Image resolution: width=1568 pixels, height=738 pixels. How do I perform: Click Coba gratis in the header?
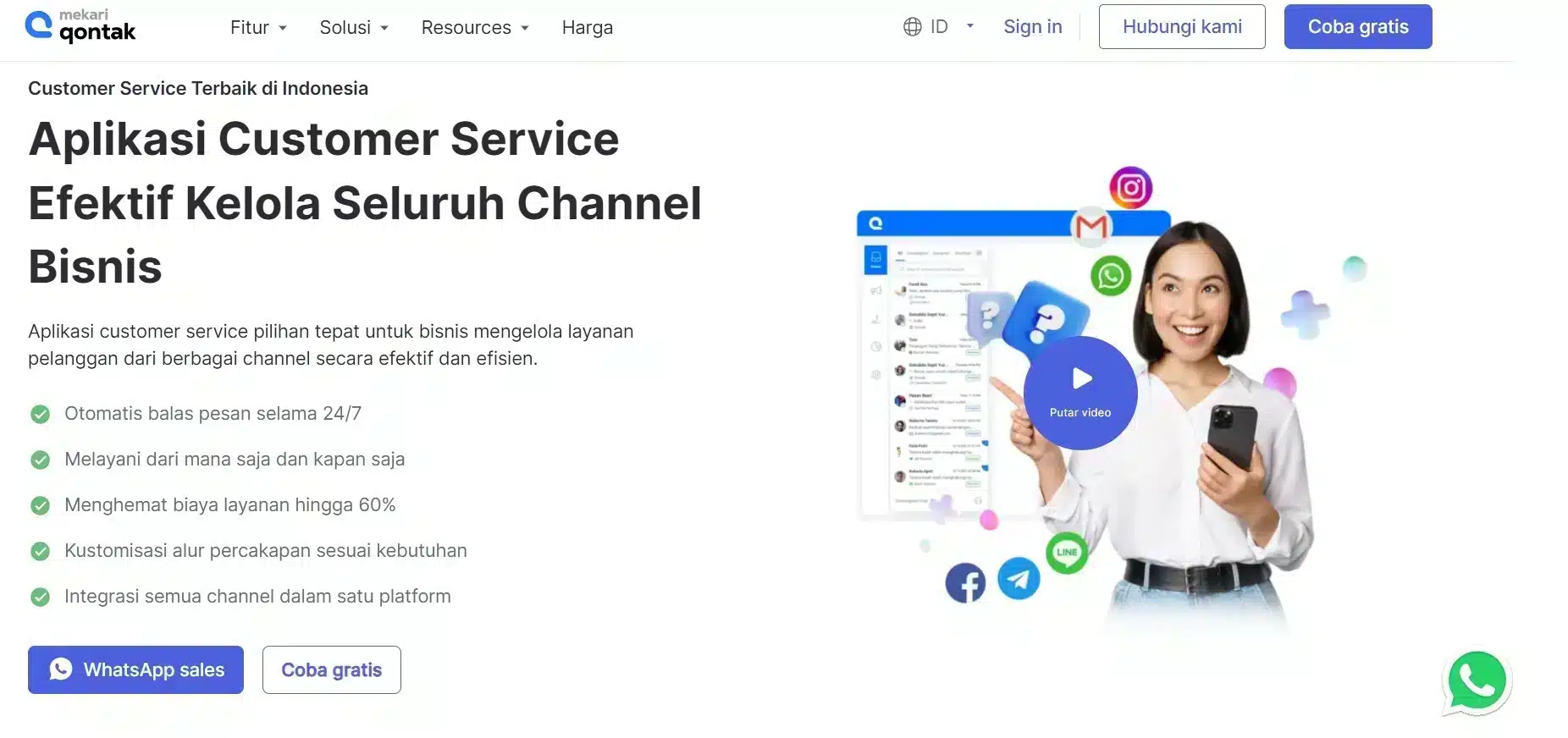click(x=1358, y=26)
